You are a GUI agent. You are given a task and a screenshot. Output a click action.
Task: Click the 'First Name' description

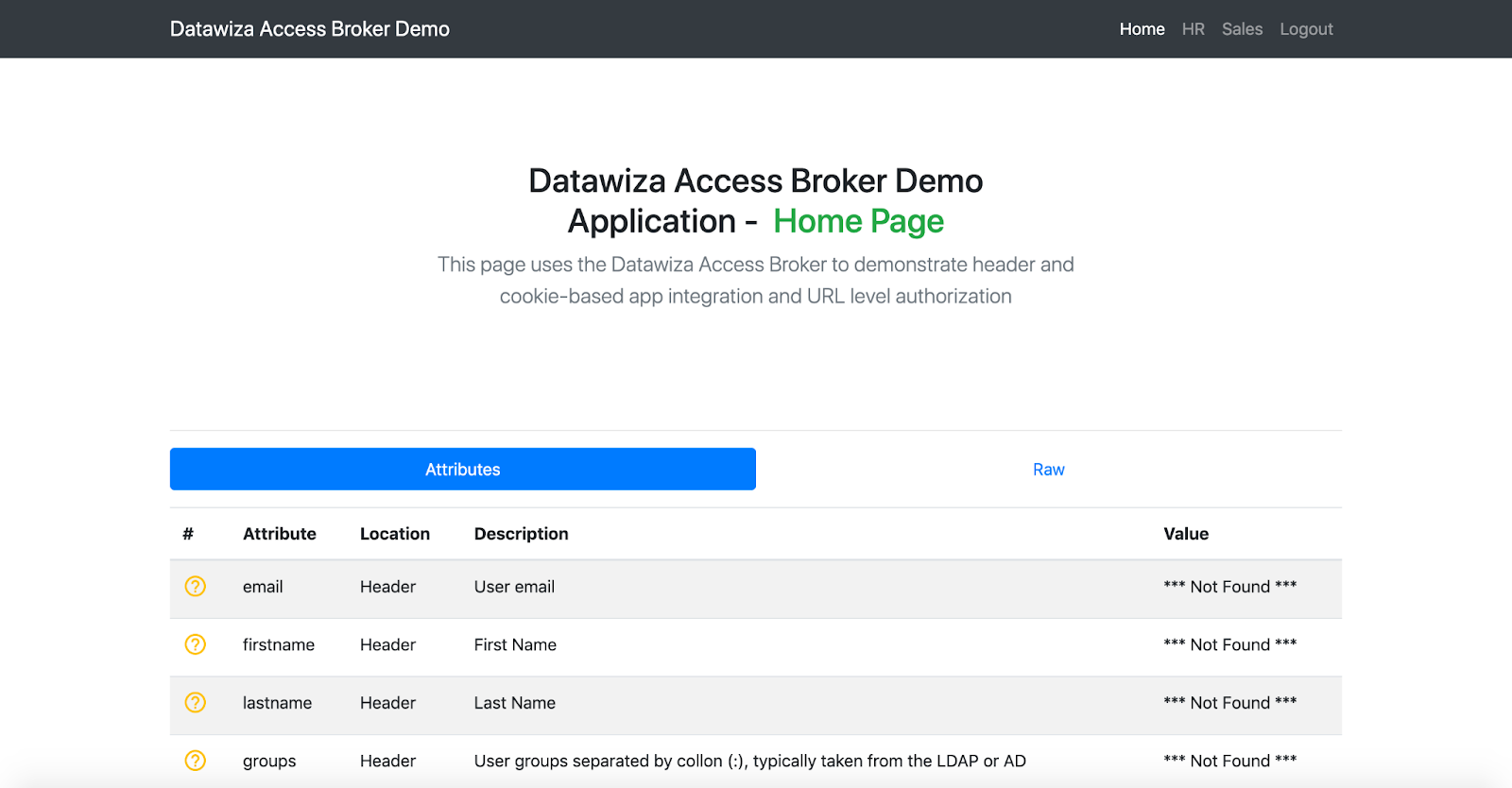(515, 644)
